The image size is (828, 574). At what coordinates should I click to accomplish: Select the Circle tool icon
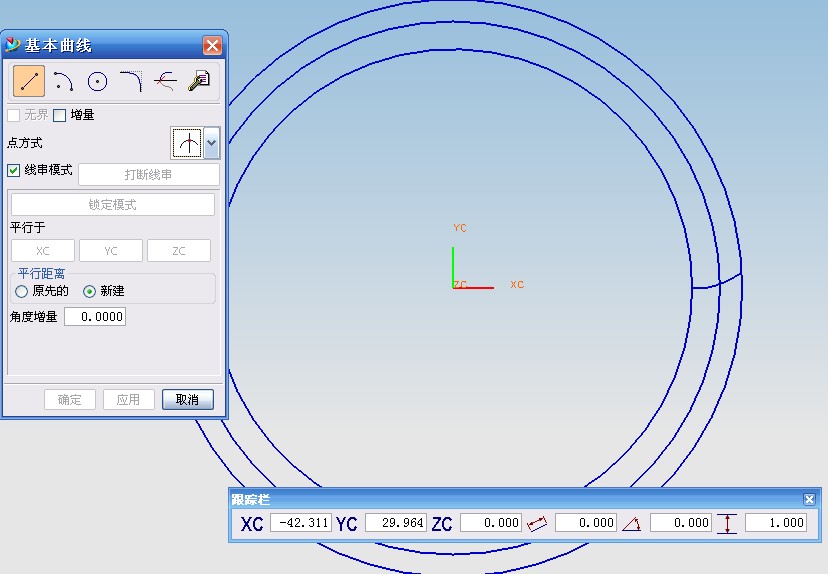click(x=97, y=81)
